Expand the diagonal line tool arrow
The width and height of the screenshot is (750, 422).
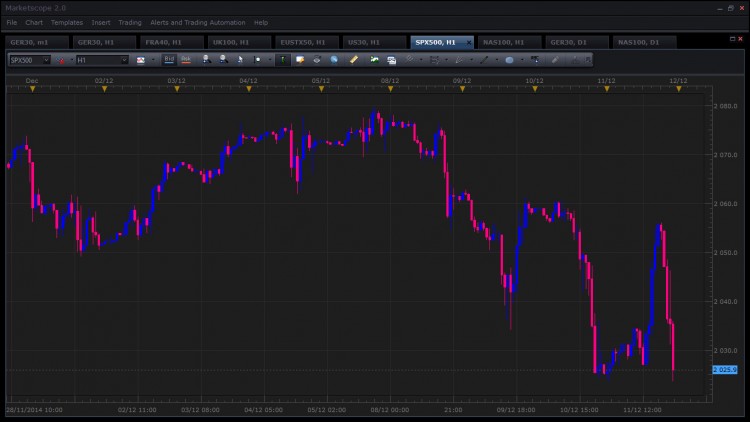pos(496,60)
